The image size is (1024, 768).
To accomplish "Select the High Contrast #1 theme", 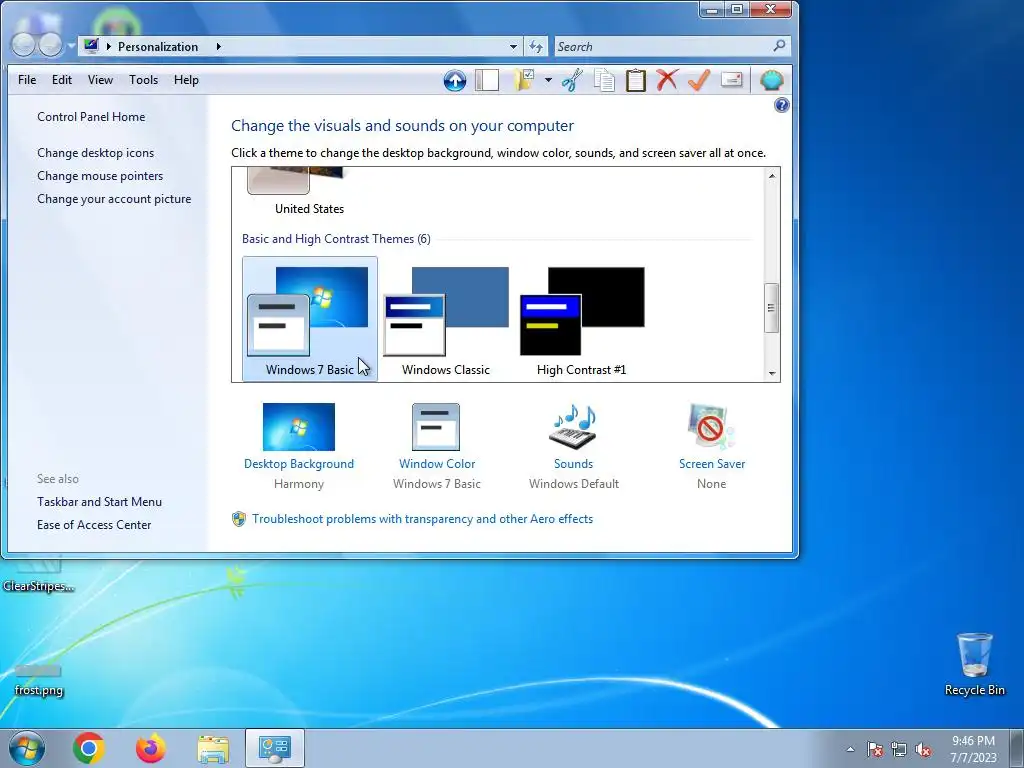I will [x=581, y=319].
